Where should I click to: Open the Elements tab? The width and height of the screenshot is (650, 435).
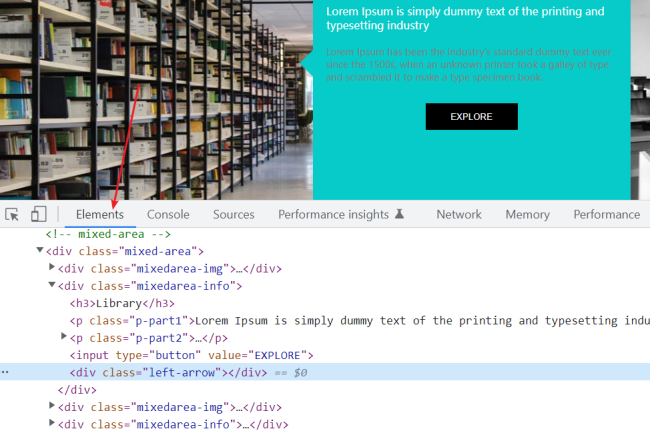(100, 214)
